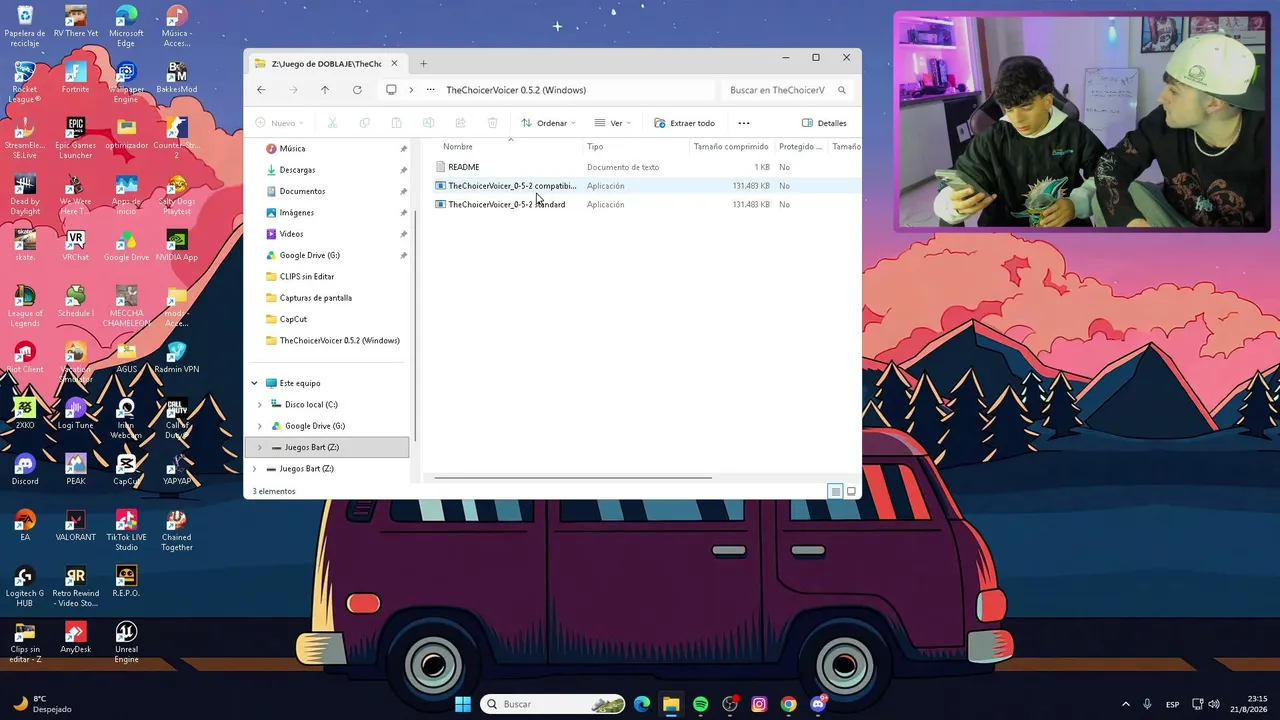Click the horizontal scrollbar in file list

tap(572, 478)
